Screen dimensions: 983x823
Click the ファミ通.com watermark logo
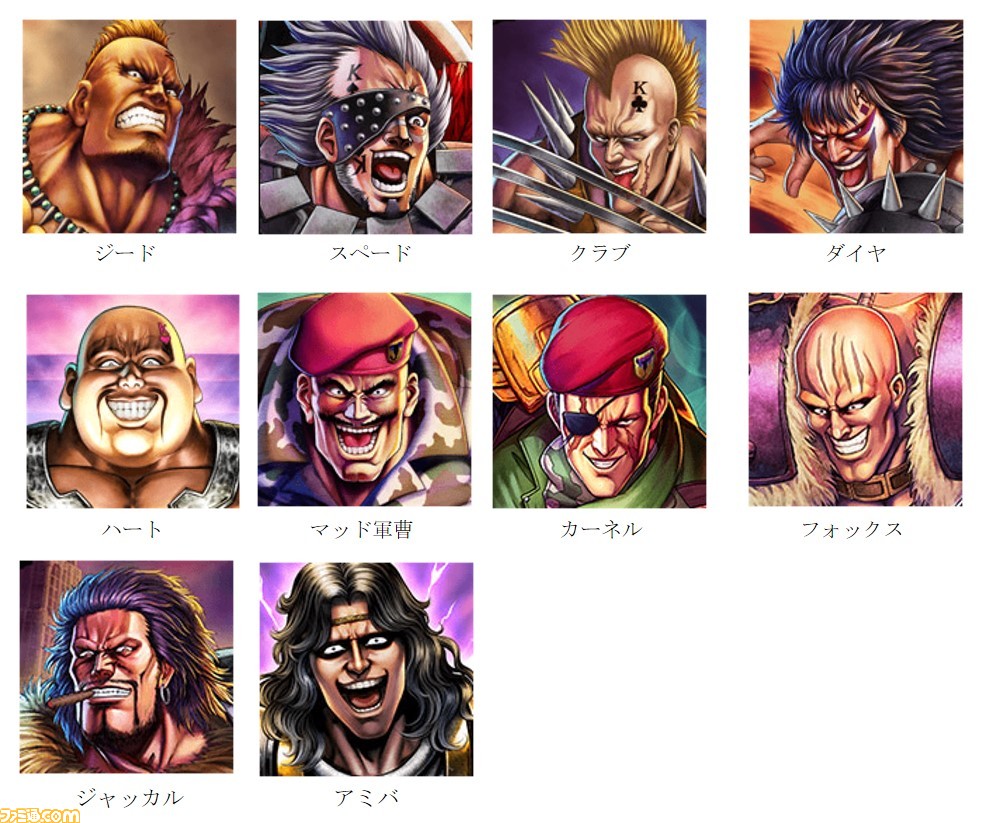(40, 815)
